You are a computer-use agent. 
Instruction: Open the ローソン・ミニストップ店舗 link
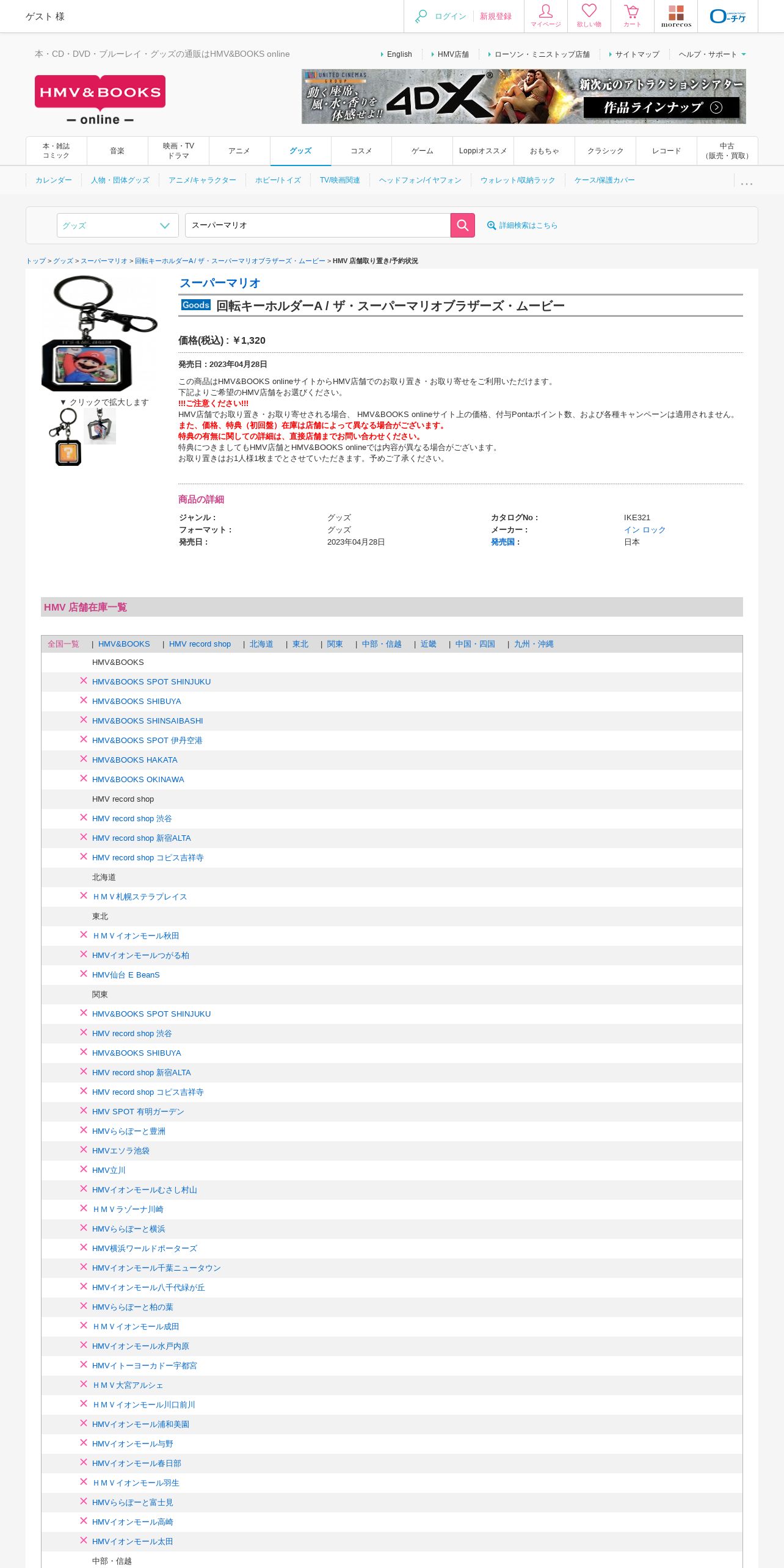(542, 54)
